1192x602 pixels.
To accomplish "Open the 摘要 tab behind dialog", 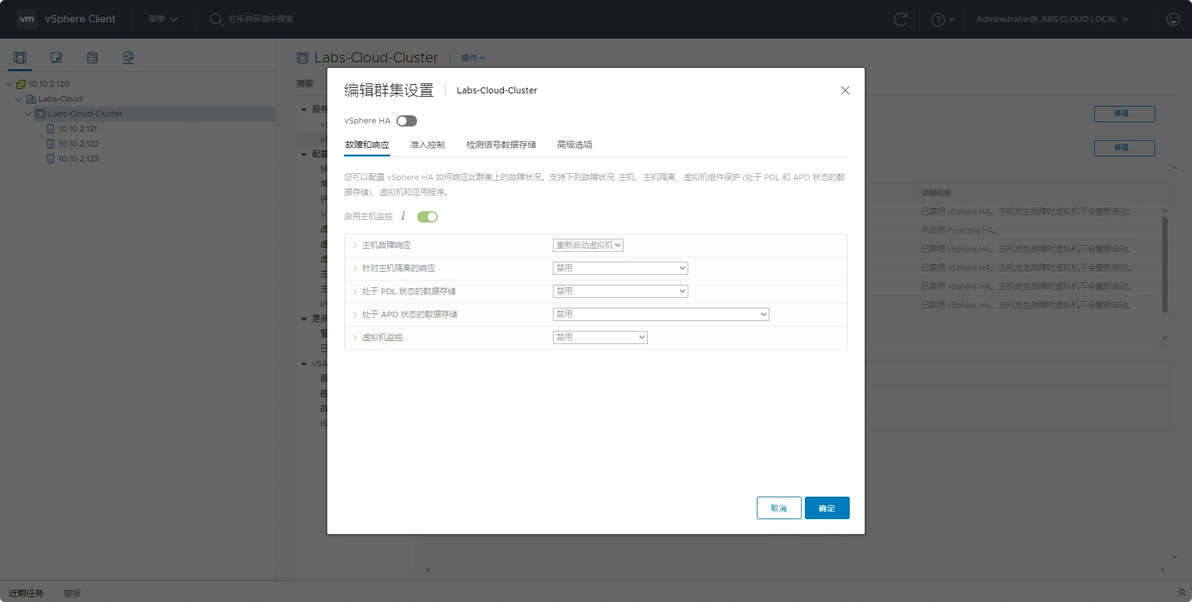I will [305, 84].
